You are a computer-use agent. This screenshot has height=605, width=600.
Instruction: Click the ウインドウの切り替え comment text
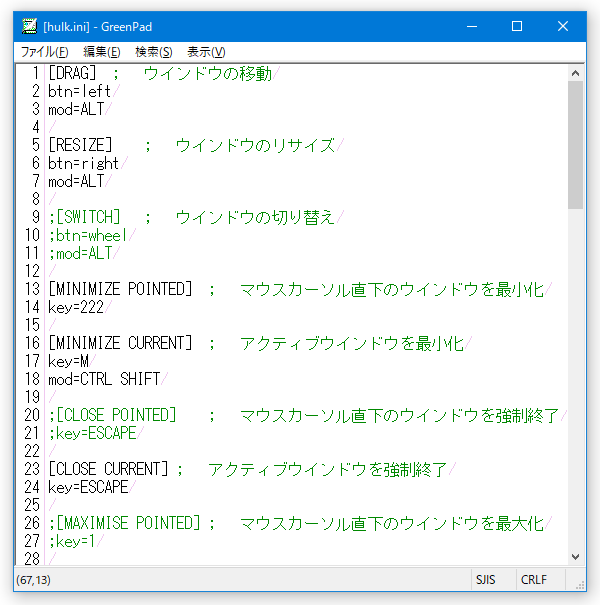coord(255,217)
